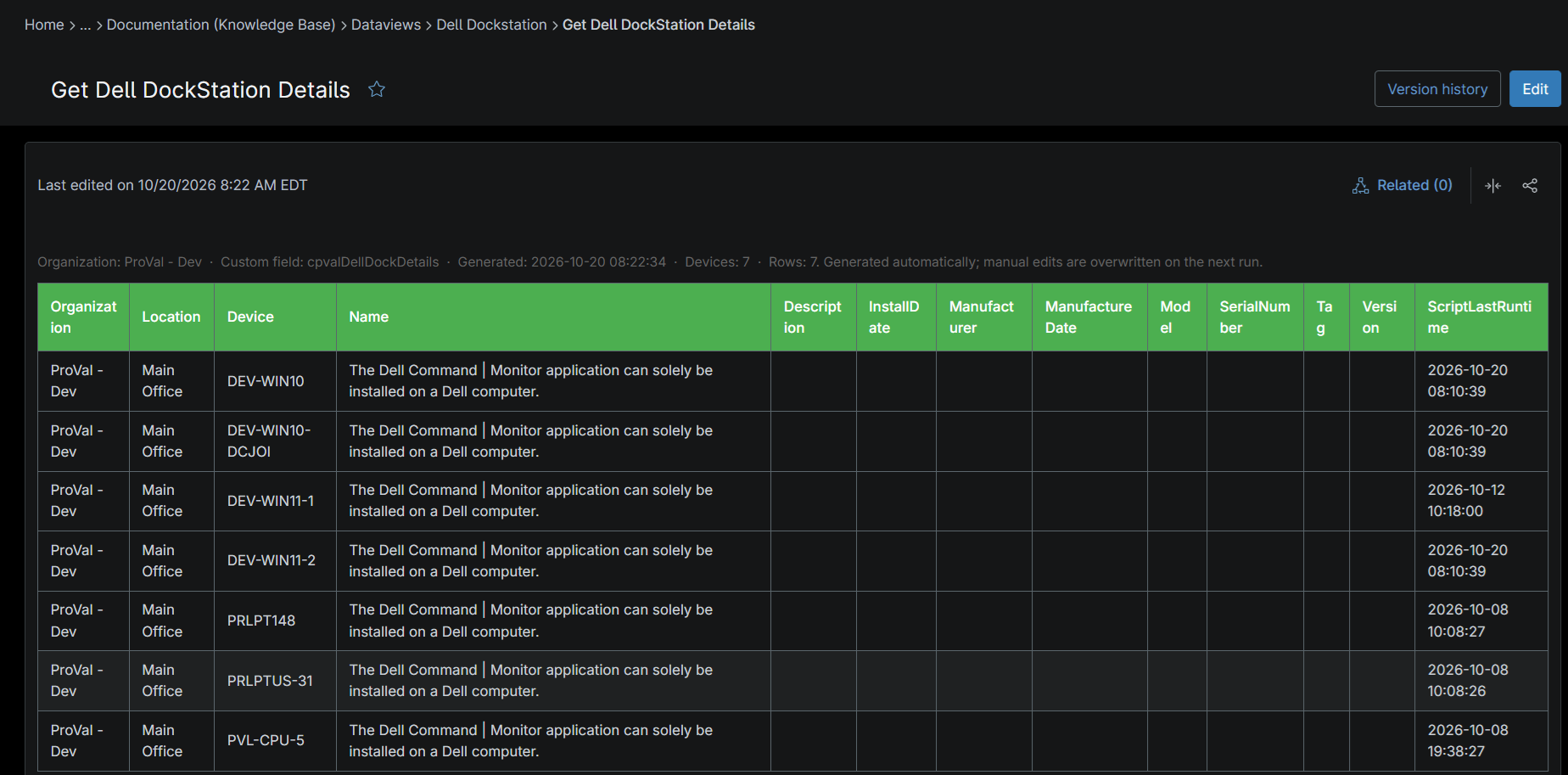This screenshot has width=1568, height=775.
Task: Select the ScriptLastRuntime column header
Action: point(1481,317)
